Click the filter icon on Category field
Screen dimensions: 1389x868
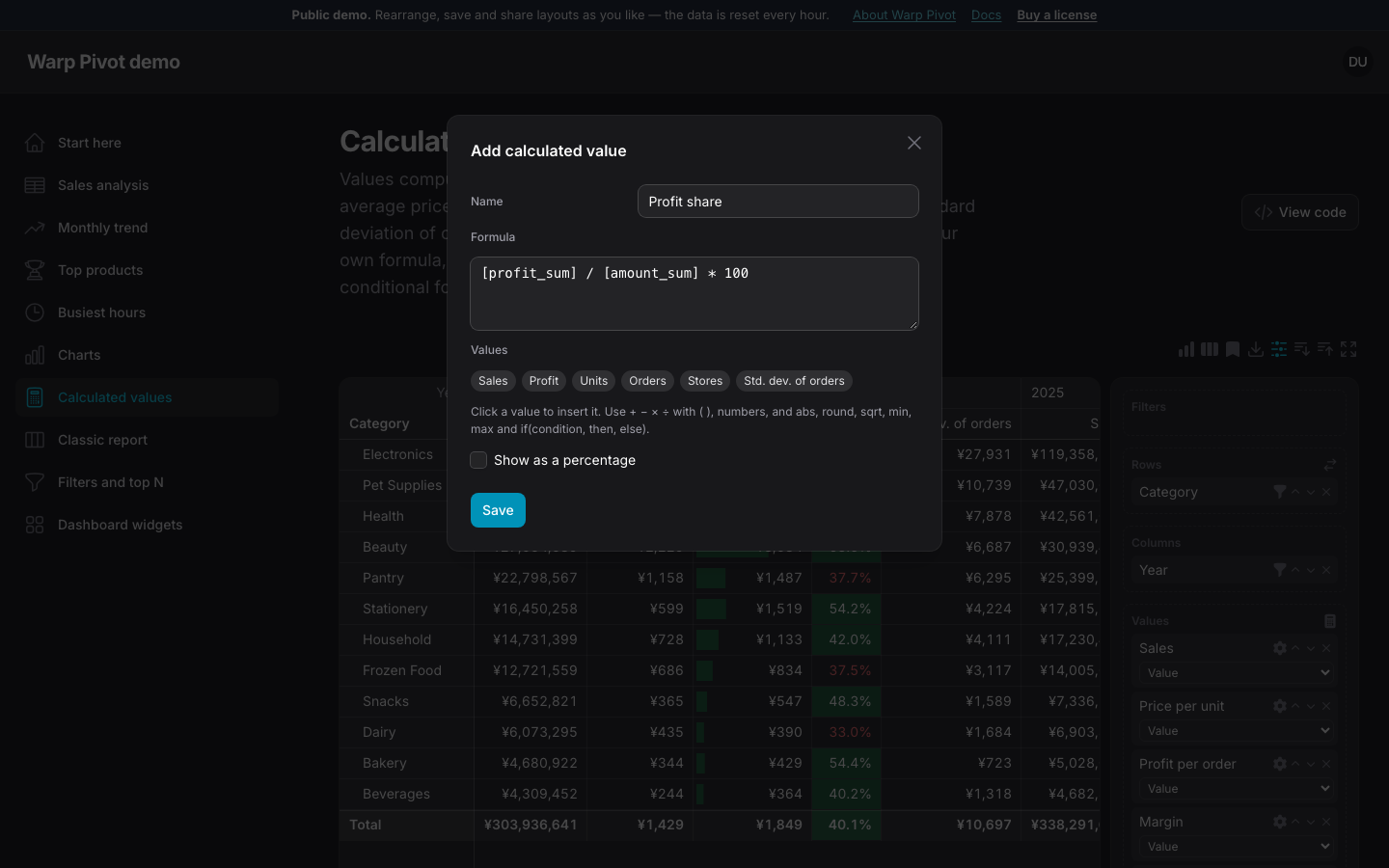[1280, 492]
